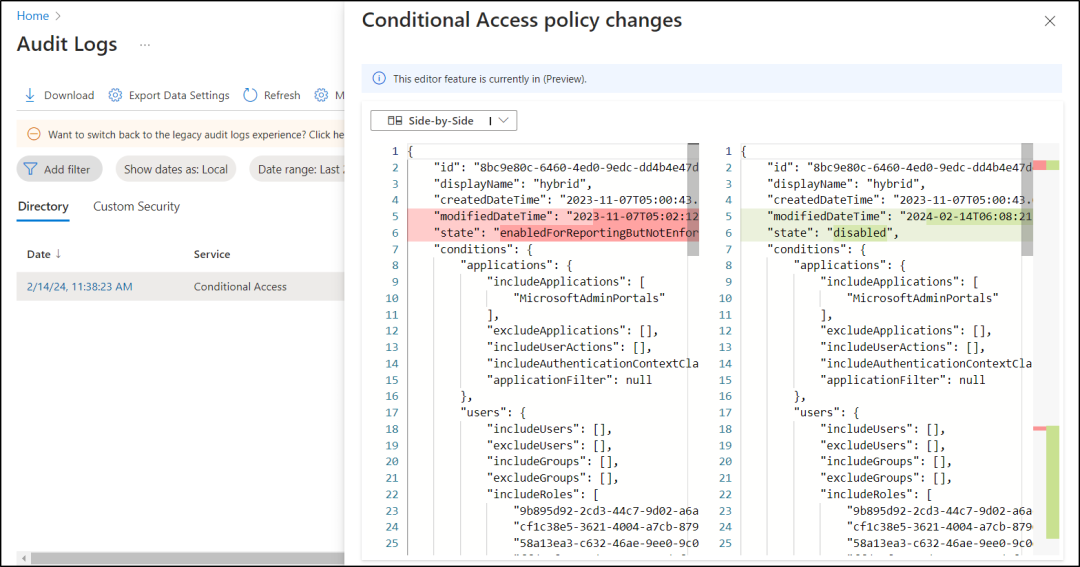Click "excludeGroups" line in the right pane
This screenshot has width=1080, height=567.
(x=886, y=478)
